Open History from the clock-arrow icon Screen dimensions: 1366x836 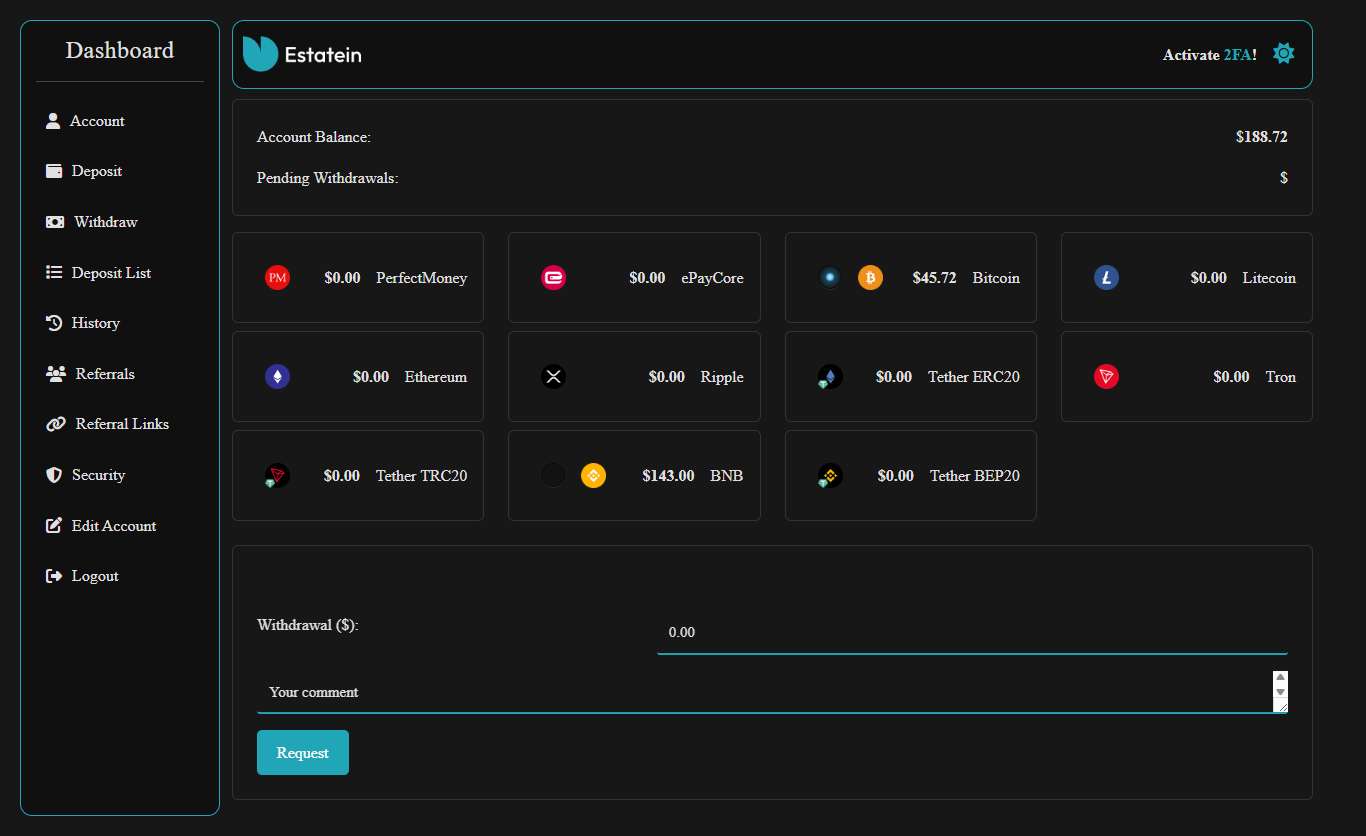point(54,323)
